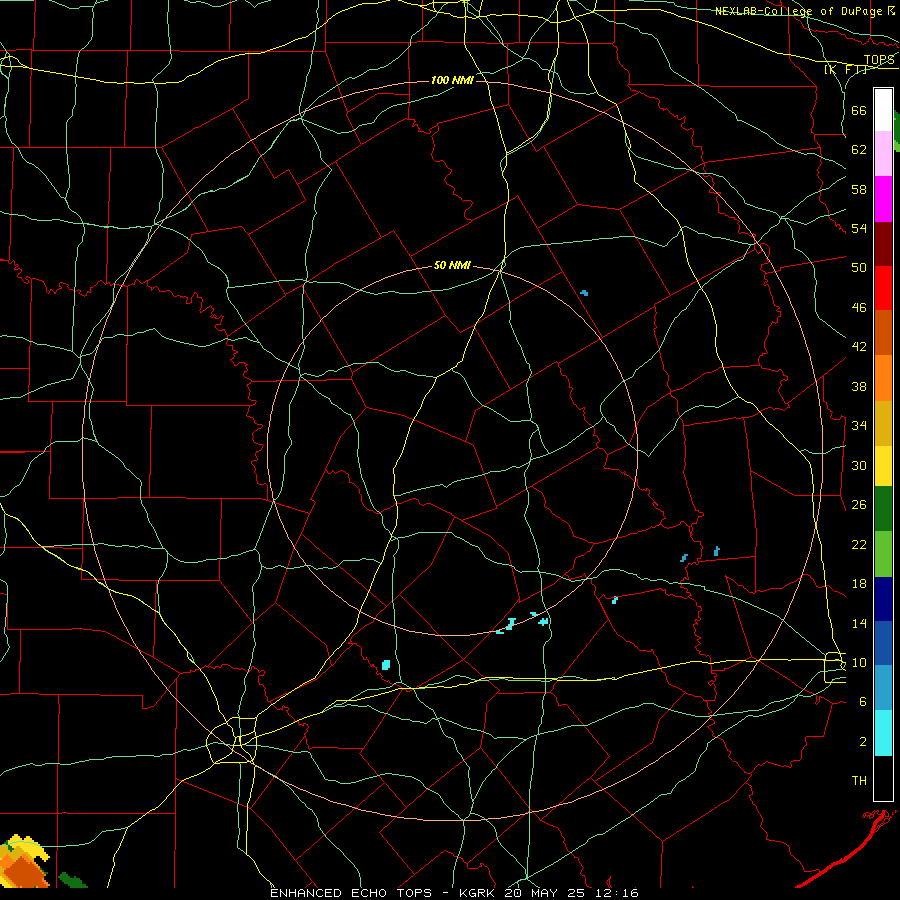Click the 30 legend number
The height and width of the screenshot is (900, 900).
click(859, 465)
